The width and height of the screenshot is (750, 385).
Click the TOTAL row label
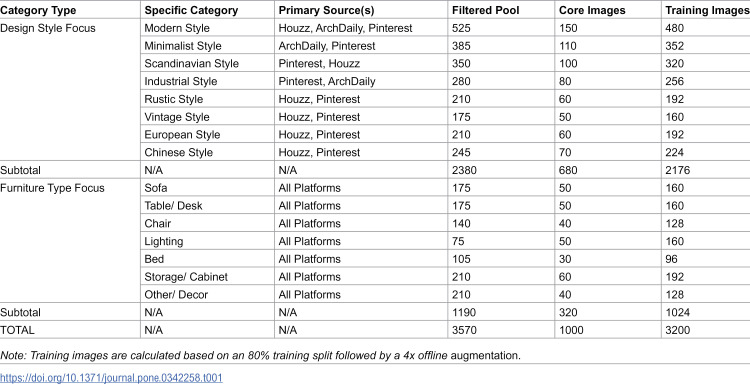click(x=18, y=330)
